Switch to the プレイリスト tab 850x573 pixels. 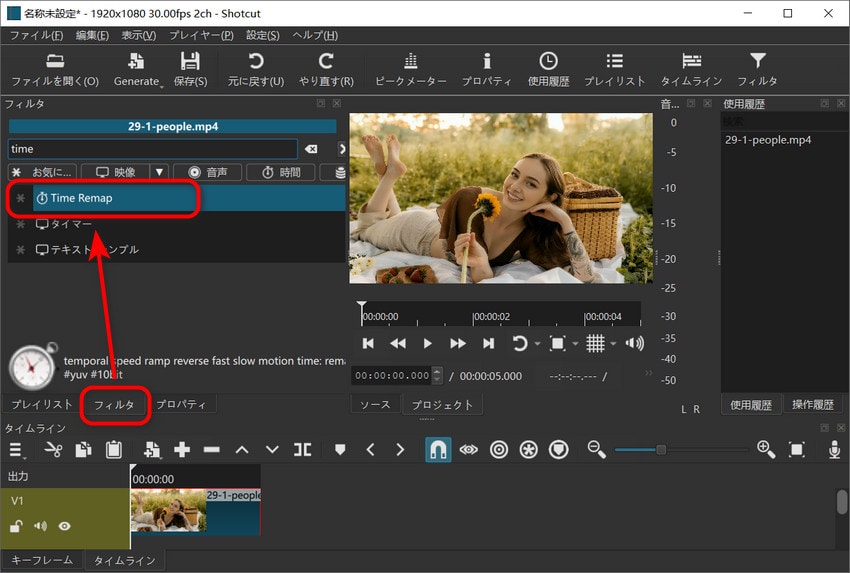[x=42, y=404]
